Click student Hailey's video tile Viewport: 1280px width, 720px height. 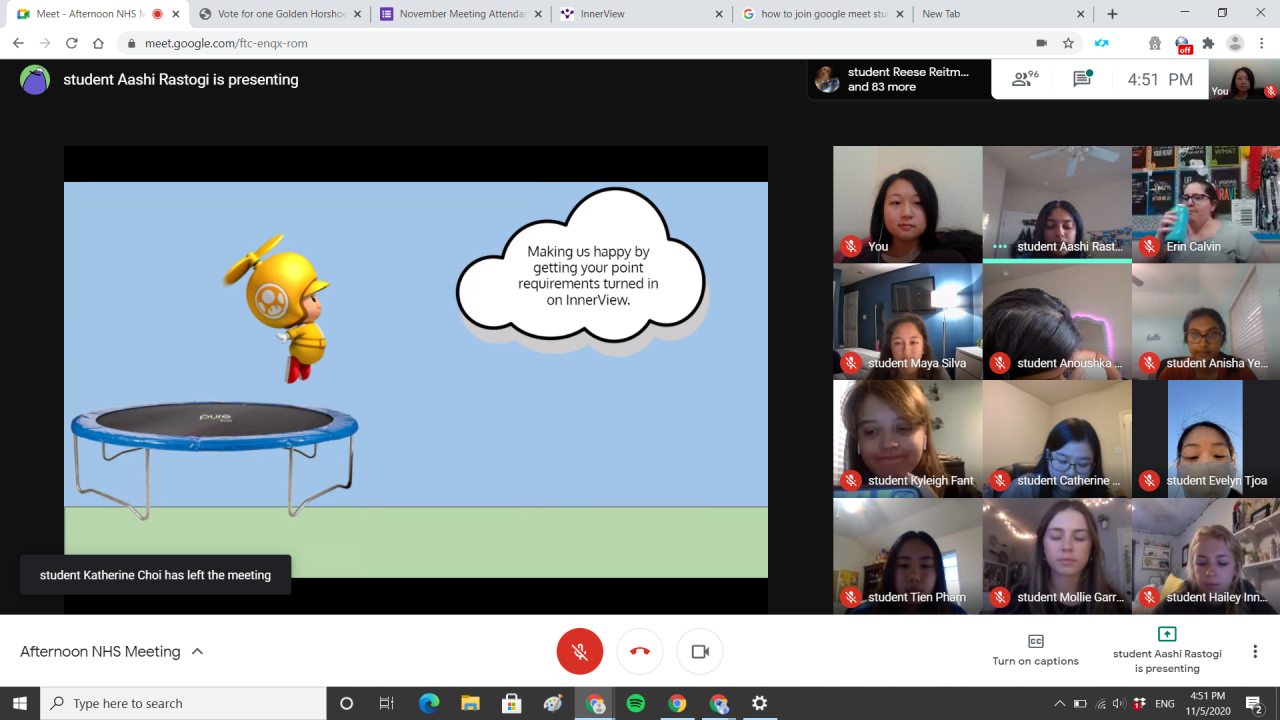[1206, 556]
